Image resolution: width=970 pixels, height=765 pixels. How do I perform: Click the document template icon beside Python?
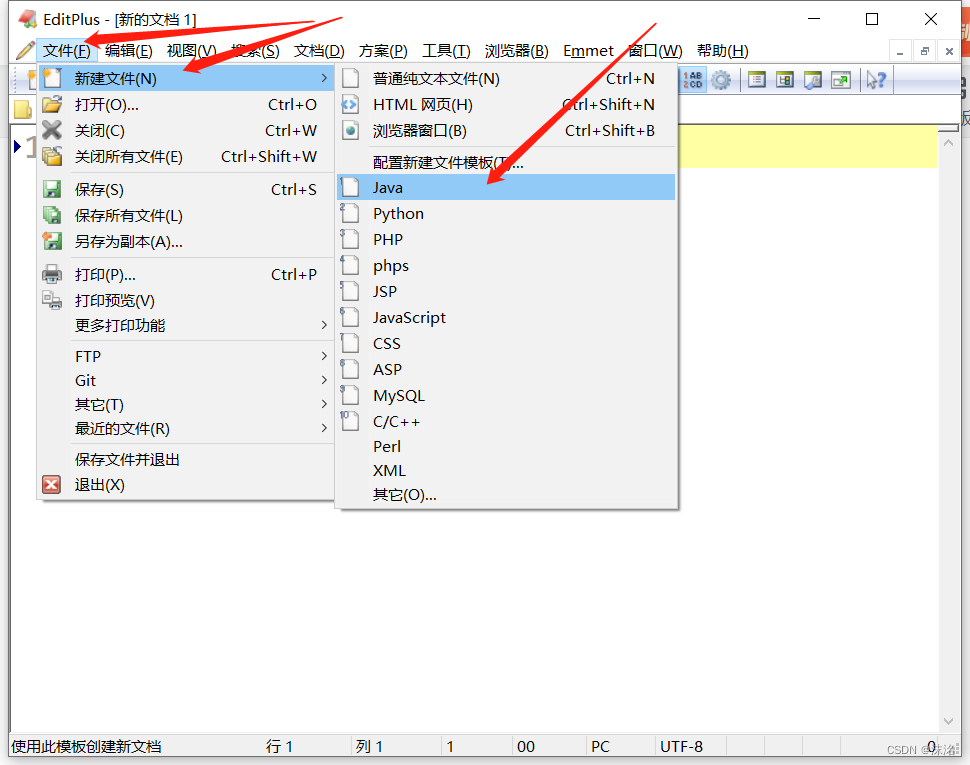click(350, 213)
